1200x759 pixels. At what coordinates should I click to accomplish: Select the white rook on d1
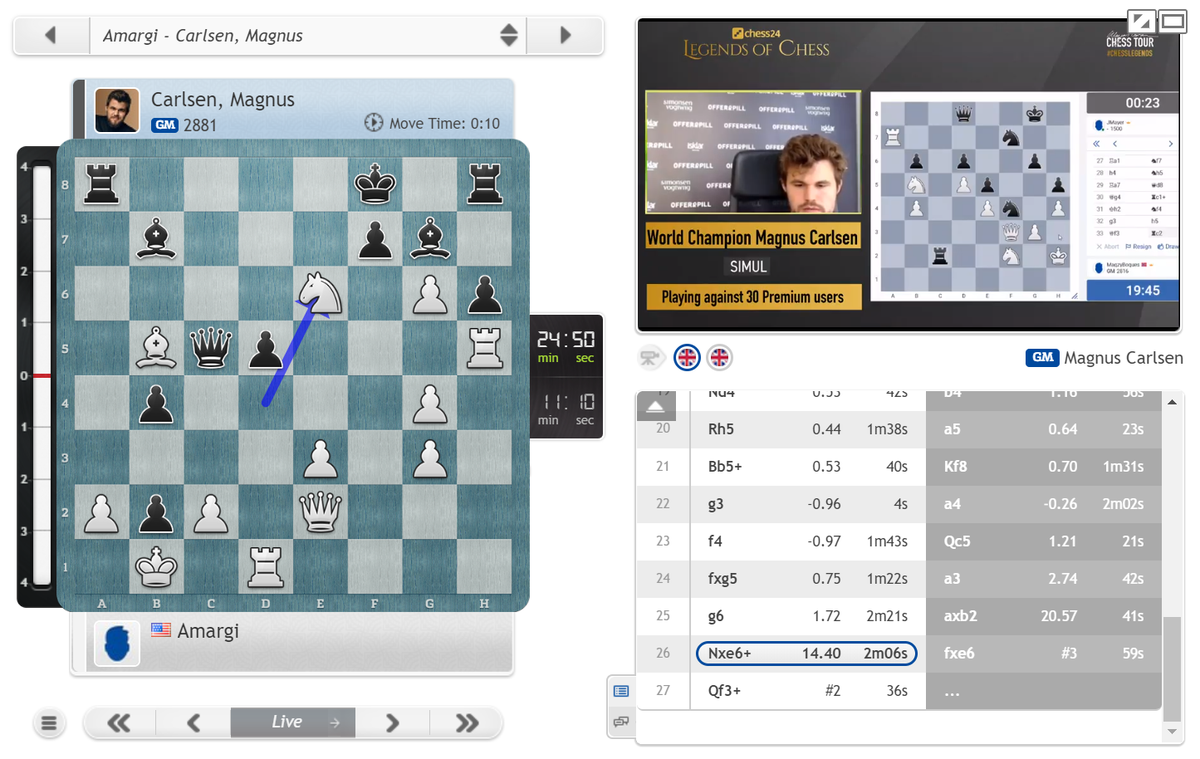point(265,569)
